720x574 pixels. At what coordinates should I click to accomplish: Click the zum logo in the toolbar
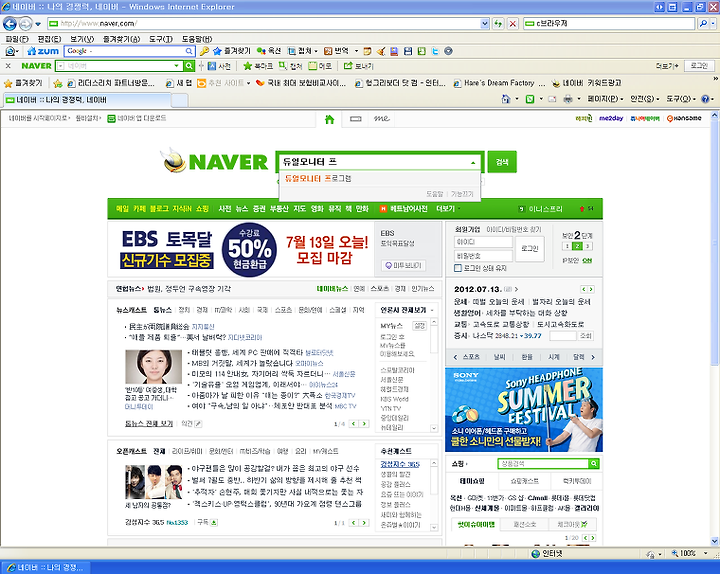(x=43, y=51)
